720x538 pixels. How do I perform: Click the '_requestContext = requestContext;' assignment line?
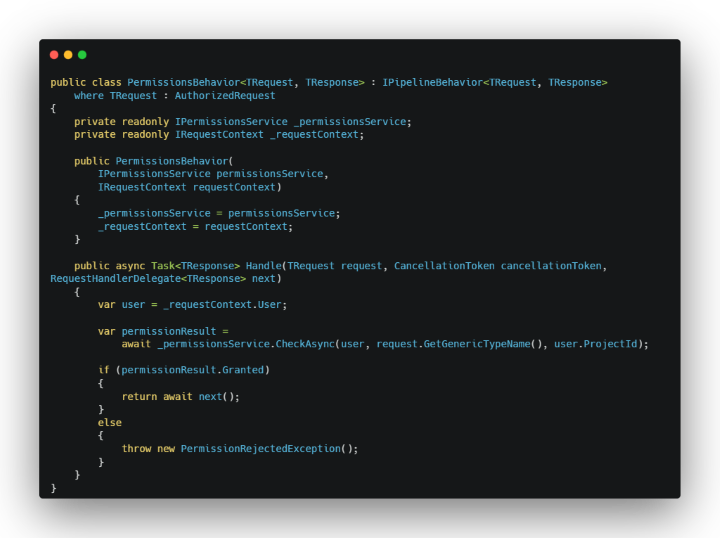click(x=195, y=227)
